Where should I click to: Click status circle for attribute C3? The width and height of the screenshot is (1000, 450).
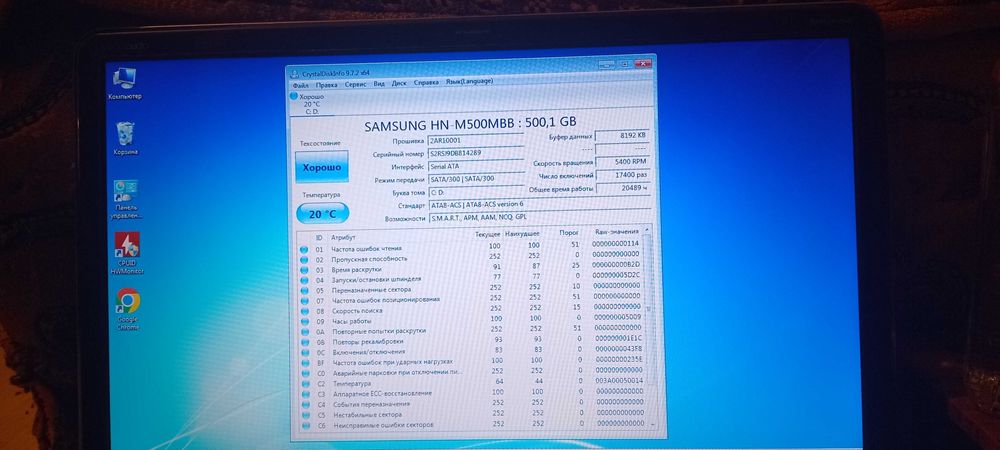[305, 395]
